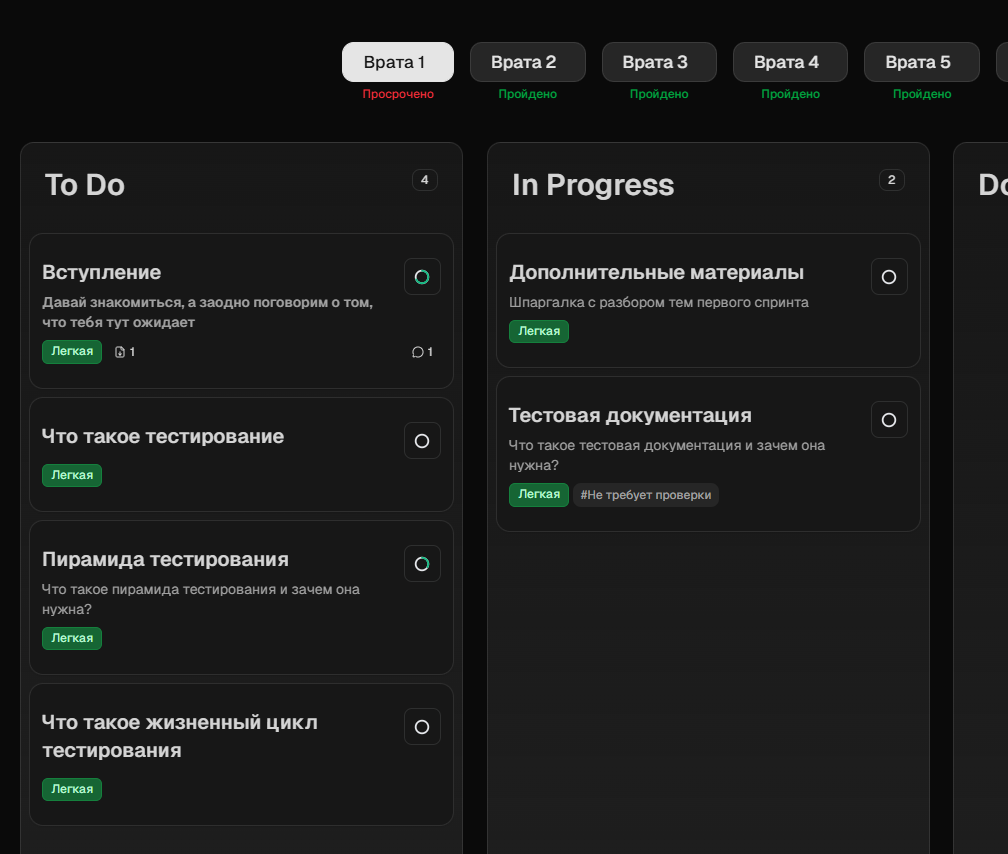Toggle status circle on Что такое тестирование card
The image size is (1008, 854).
(x=422, y=441)
